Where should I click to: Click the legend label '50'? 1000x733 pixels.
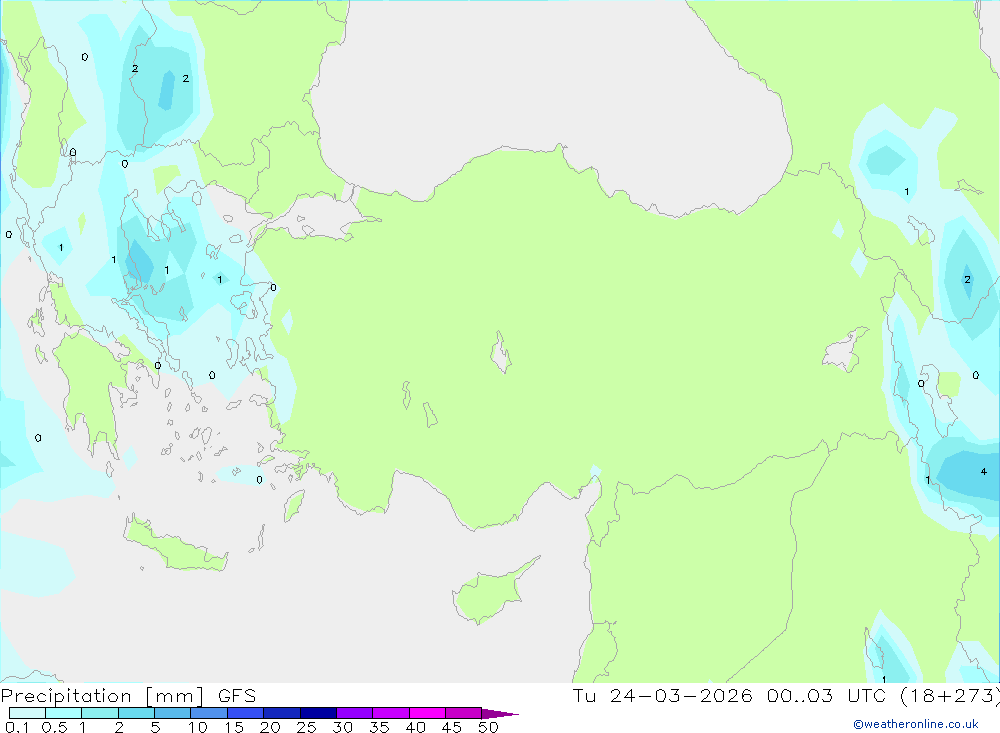tap(488, 727)
